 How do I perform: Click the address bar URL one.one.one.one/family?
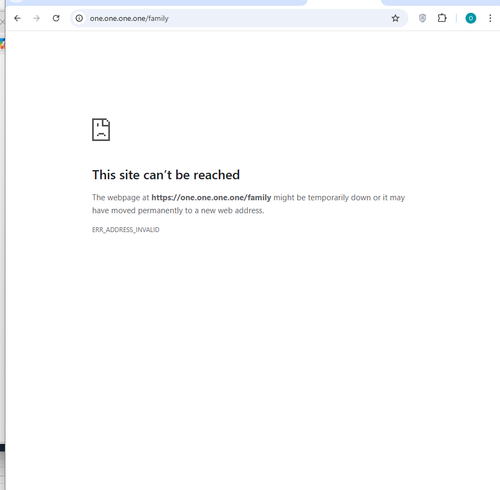[129, 19]
